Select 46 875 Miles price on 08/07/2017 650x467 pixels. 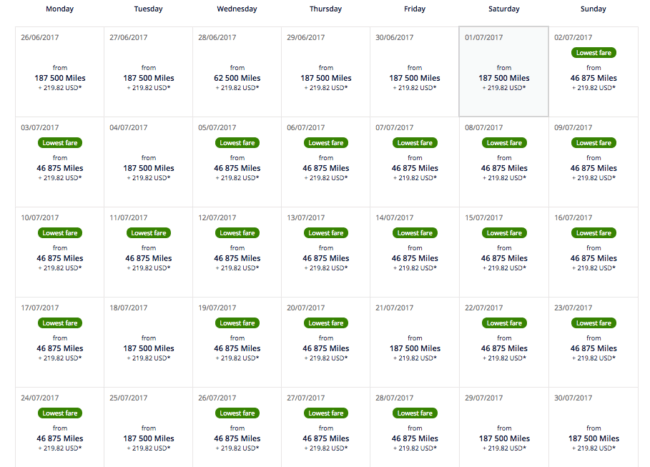(504, 168)
